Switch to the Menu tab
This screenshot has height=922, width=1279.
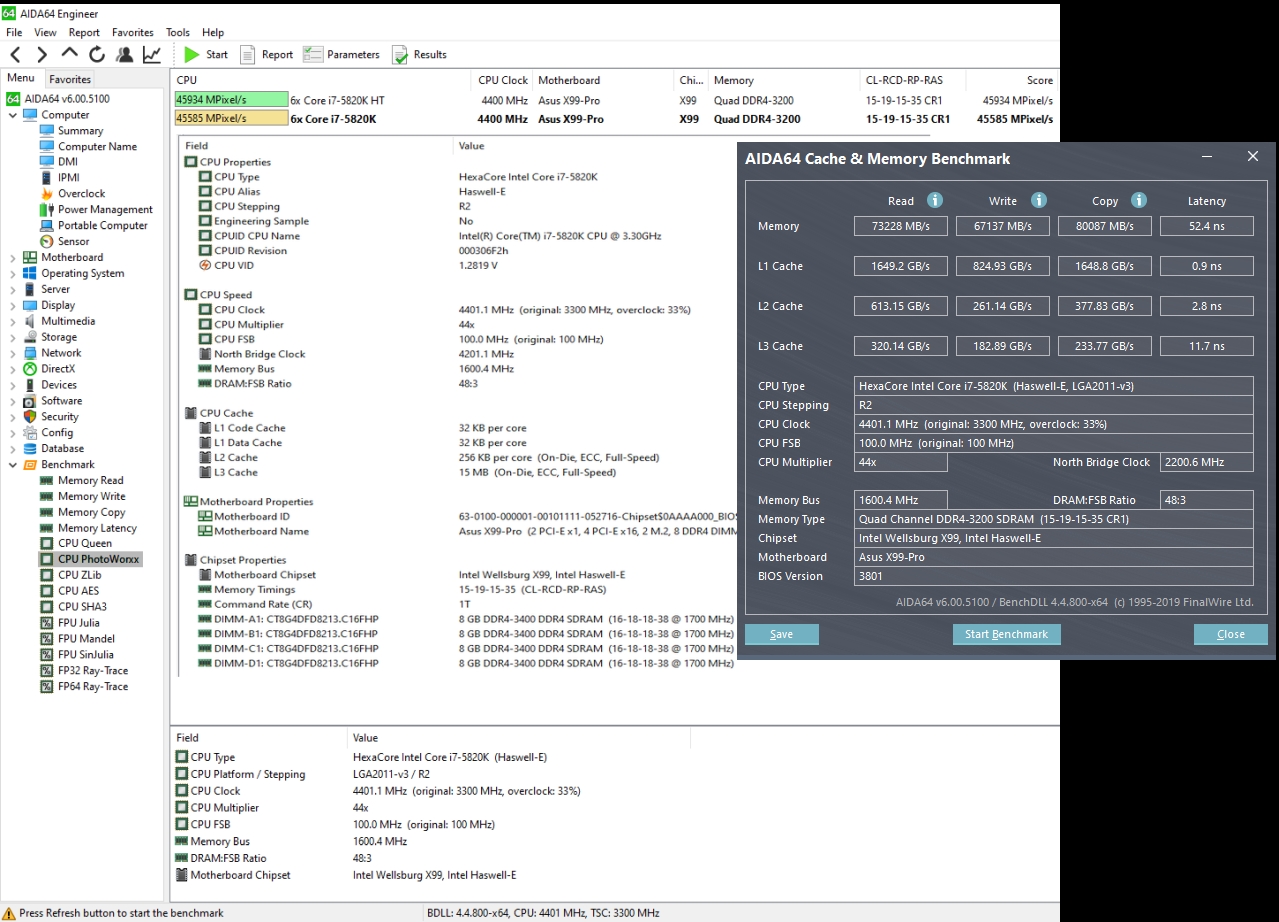point(20,78)
